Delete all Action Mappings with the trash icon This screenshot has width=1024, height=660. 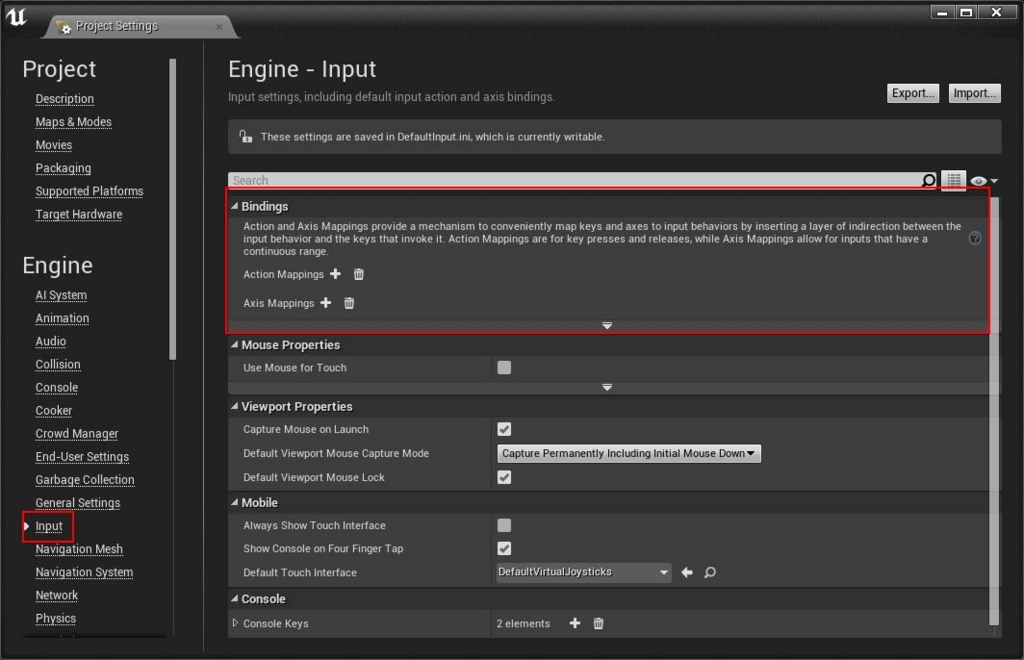pos(359,274)
